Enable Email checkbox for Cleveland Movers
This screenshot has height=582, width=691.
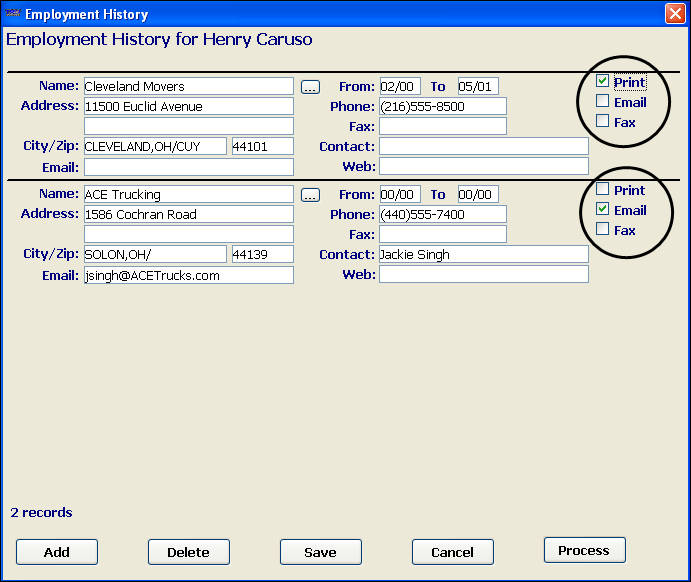tap(602, 102)
